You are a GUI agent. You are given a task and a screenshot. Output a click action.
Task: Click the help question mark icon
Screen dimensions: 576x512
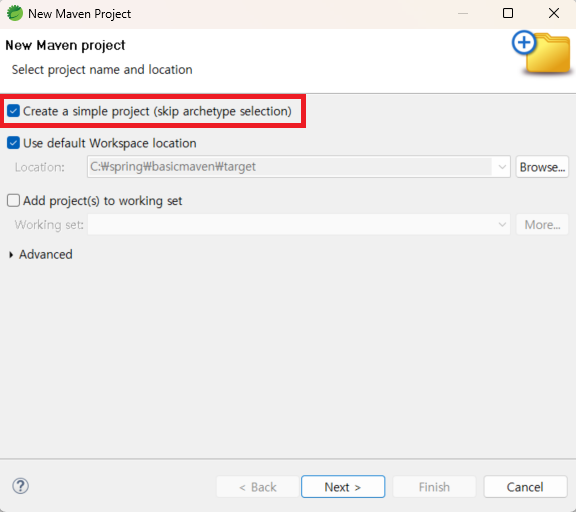(21, 486)
